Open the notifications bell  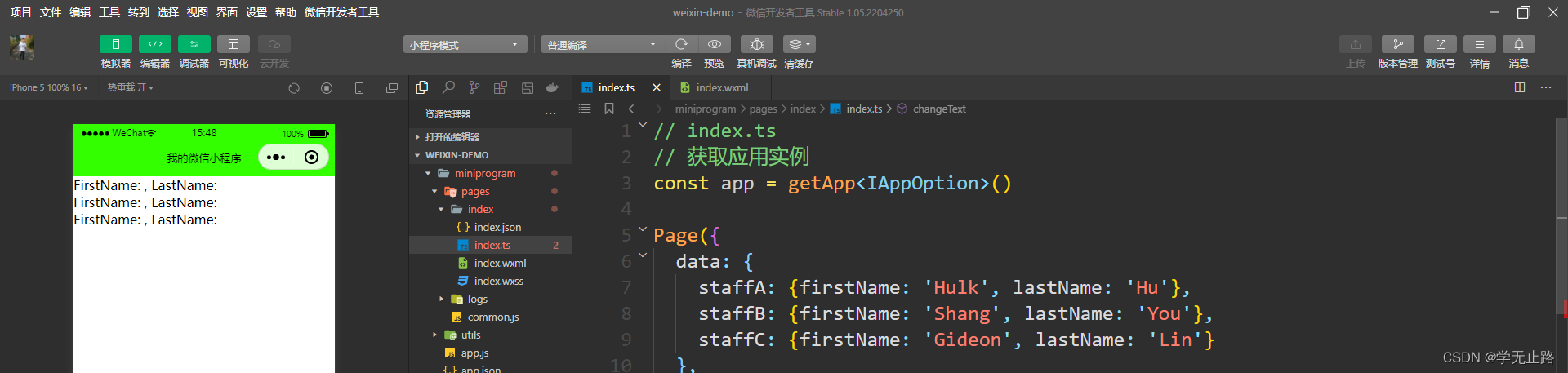(1519, 44)
